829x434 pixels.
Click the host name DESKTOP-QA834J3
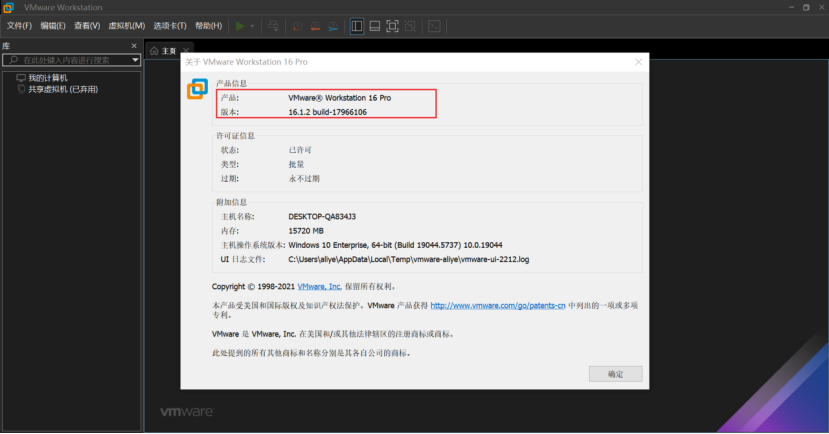pyautogui.click(x=322, y=217)
